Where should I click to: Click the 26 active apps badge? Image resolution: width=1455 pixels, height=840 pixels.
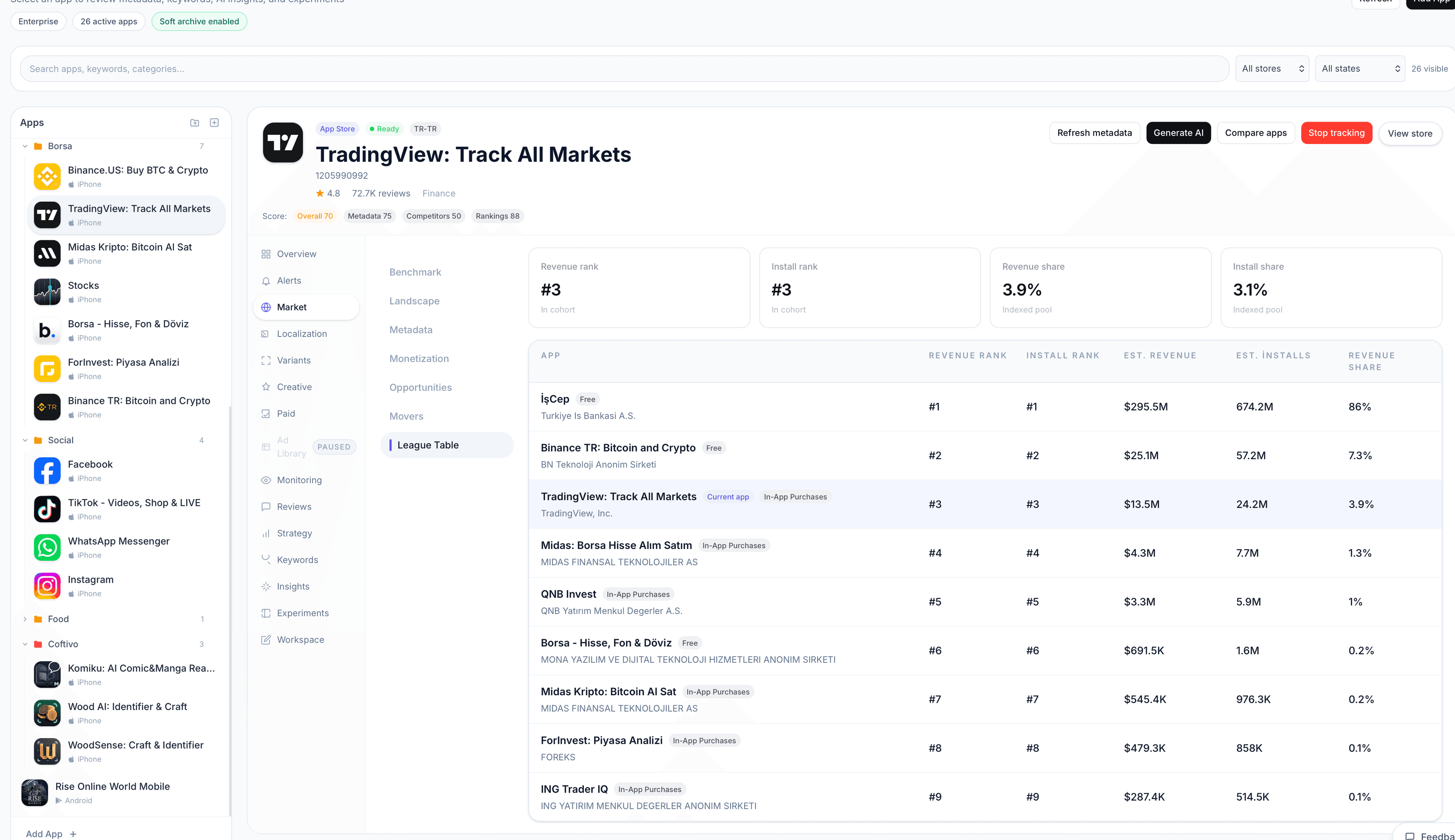(108, 21)
